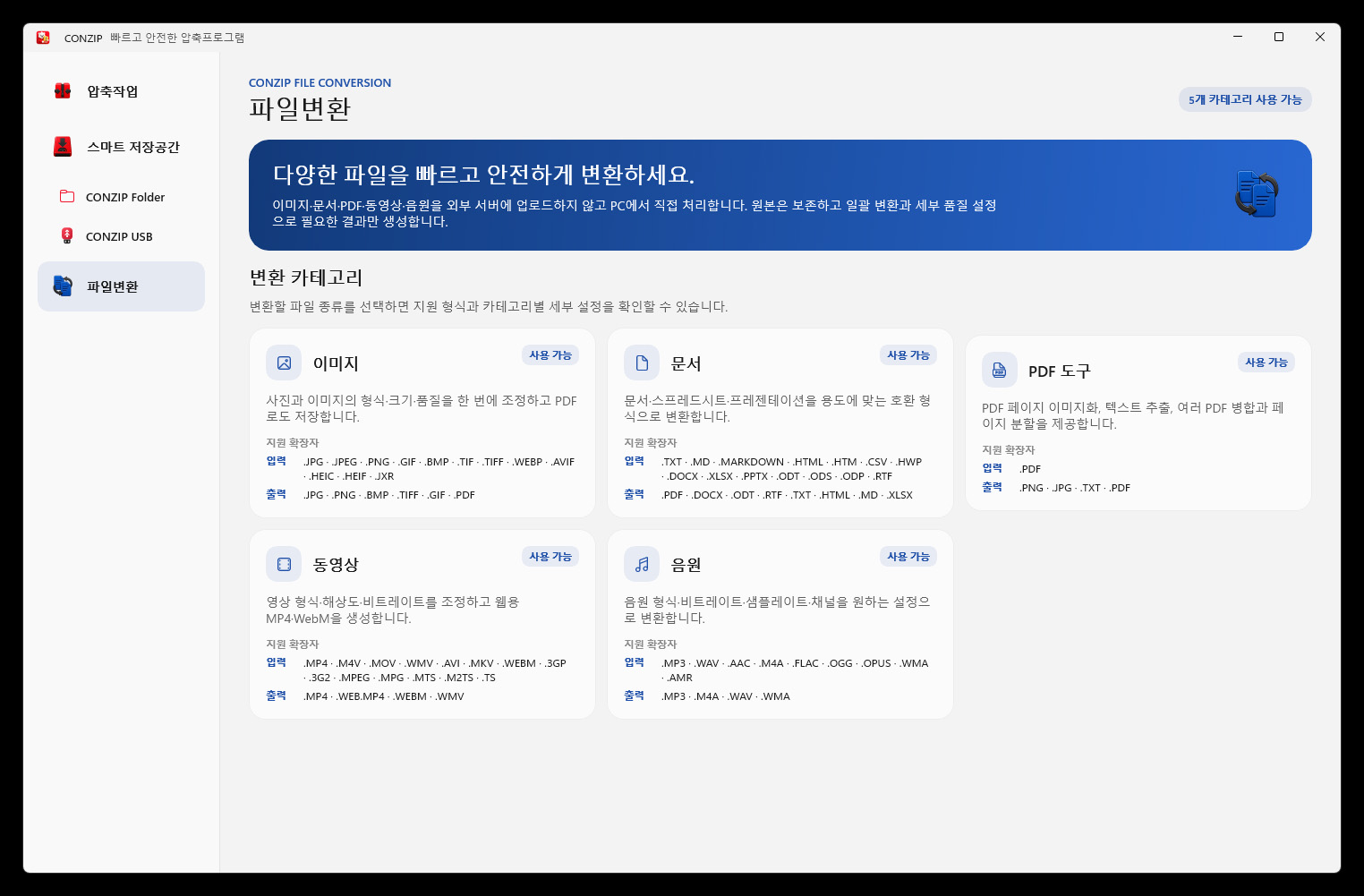Screen dimensions: 1364x896
Task: Select CONZIP Folder in the sidebar
Action: pyautogui.click(x=121, y=197)
